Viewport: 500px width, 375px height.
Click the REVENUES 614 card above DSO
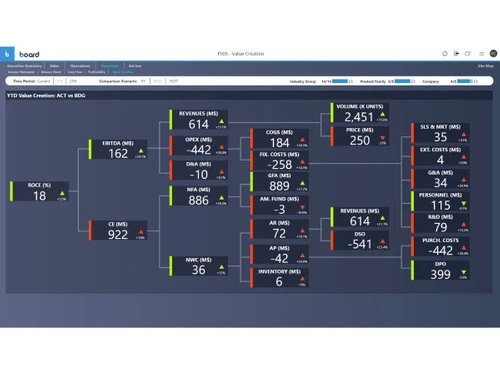click(360, 217)
